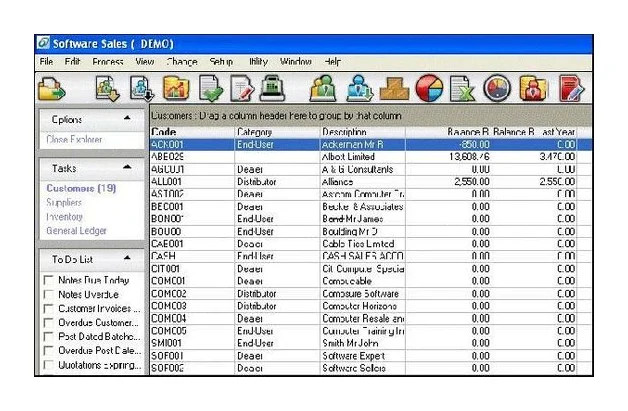Sort by the Description column header
This screenshot has width=628, height=411.
point(362,132)
